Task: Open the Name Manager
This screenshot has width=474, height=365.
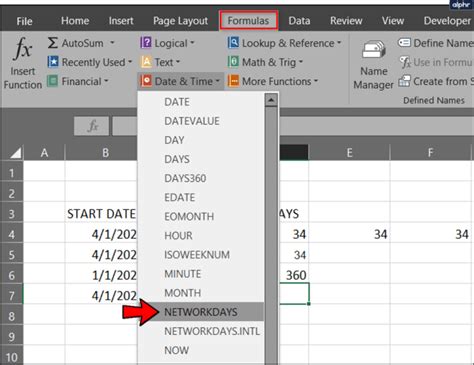Action: [x=374, y=64]
